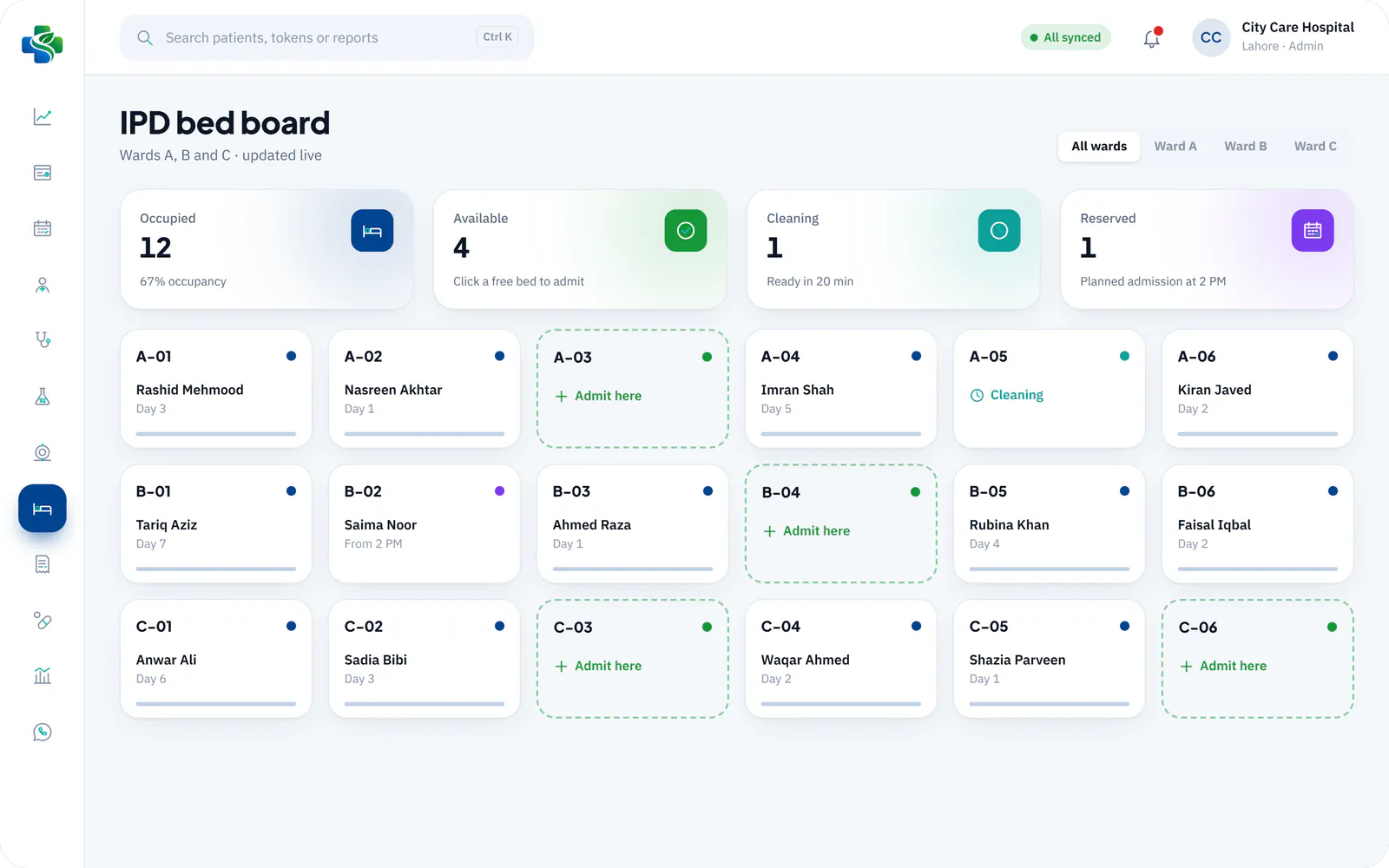1389x868 pixels.
Task: Switch to the Ward A tab
Action: pos(1175,147)
